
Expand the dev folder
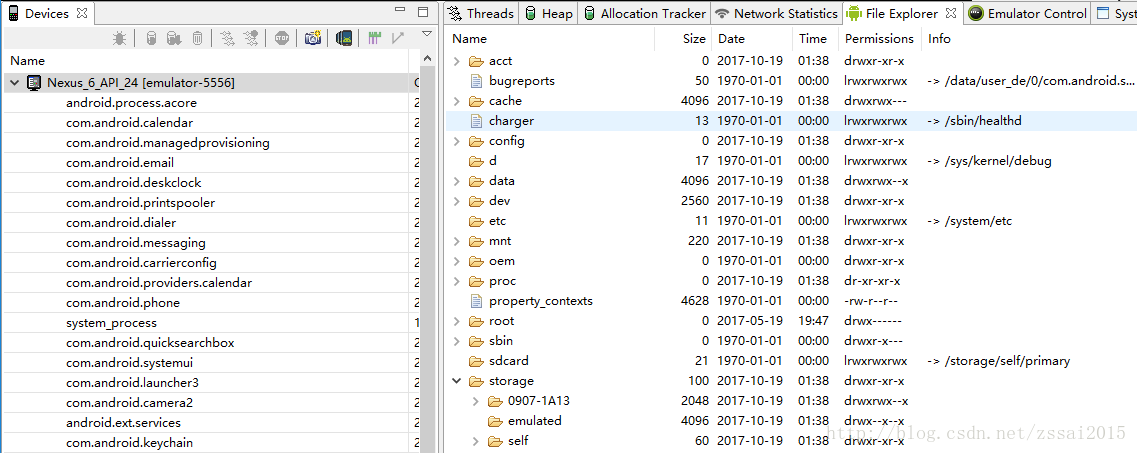coord(456,201)
